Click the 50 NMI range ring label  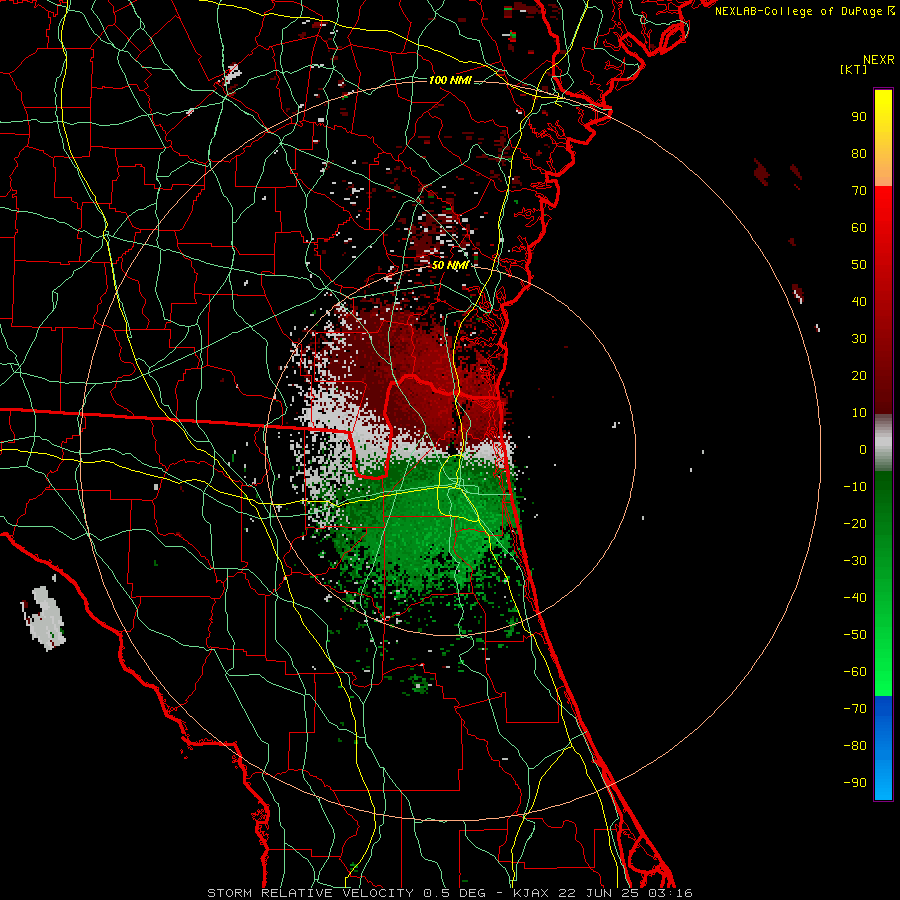coord(450,265)
